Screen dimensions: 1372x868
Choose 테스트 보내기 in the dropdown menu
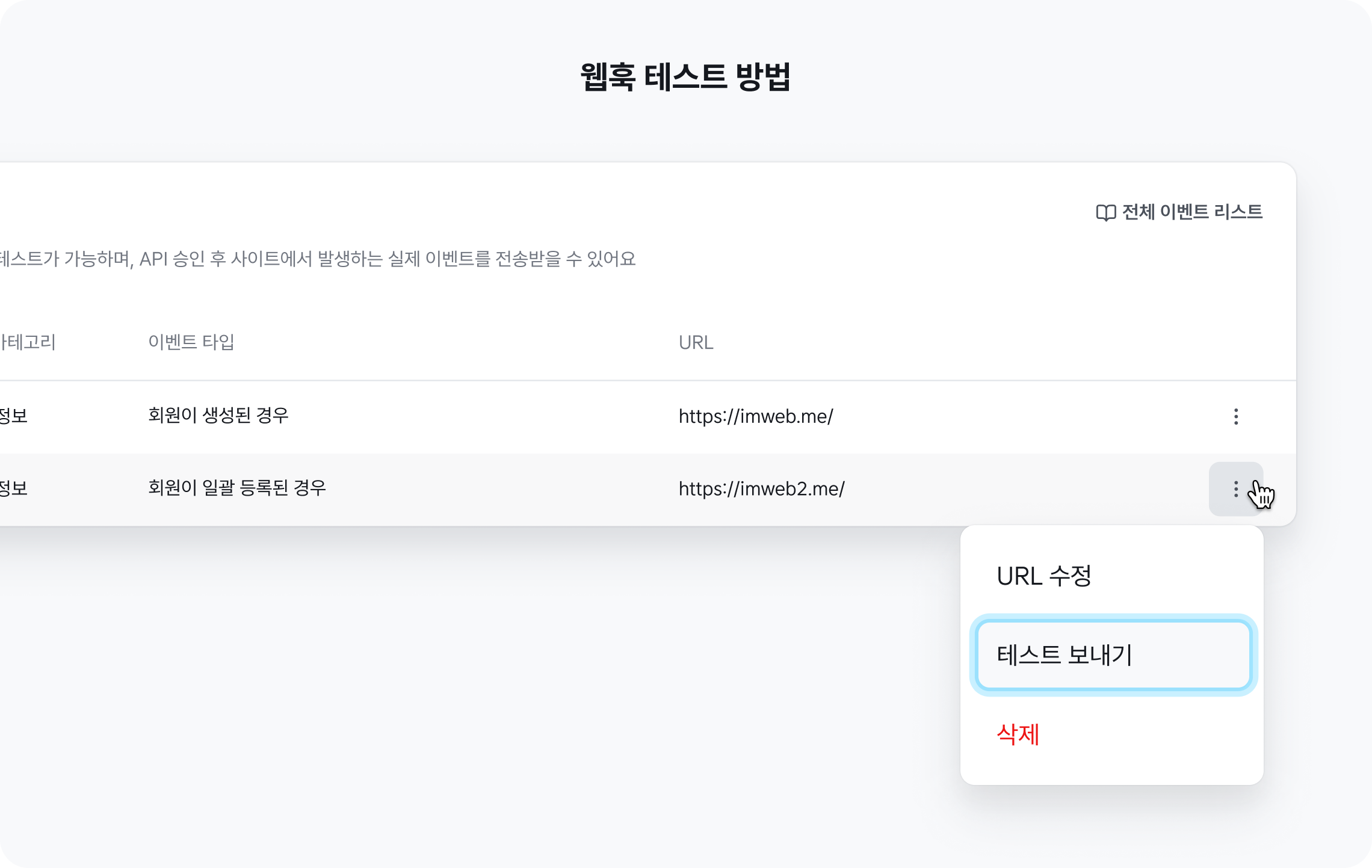pyautogui.click(x=1113, y=655)
